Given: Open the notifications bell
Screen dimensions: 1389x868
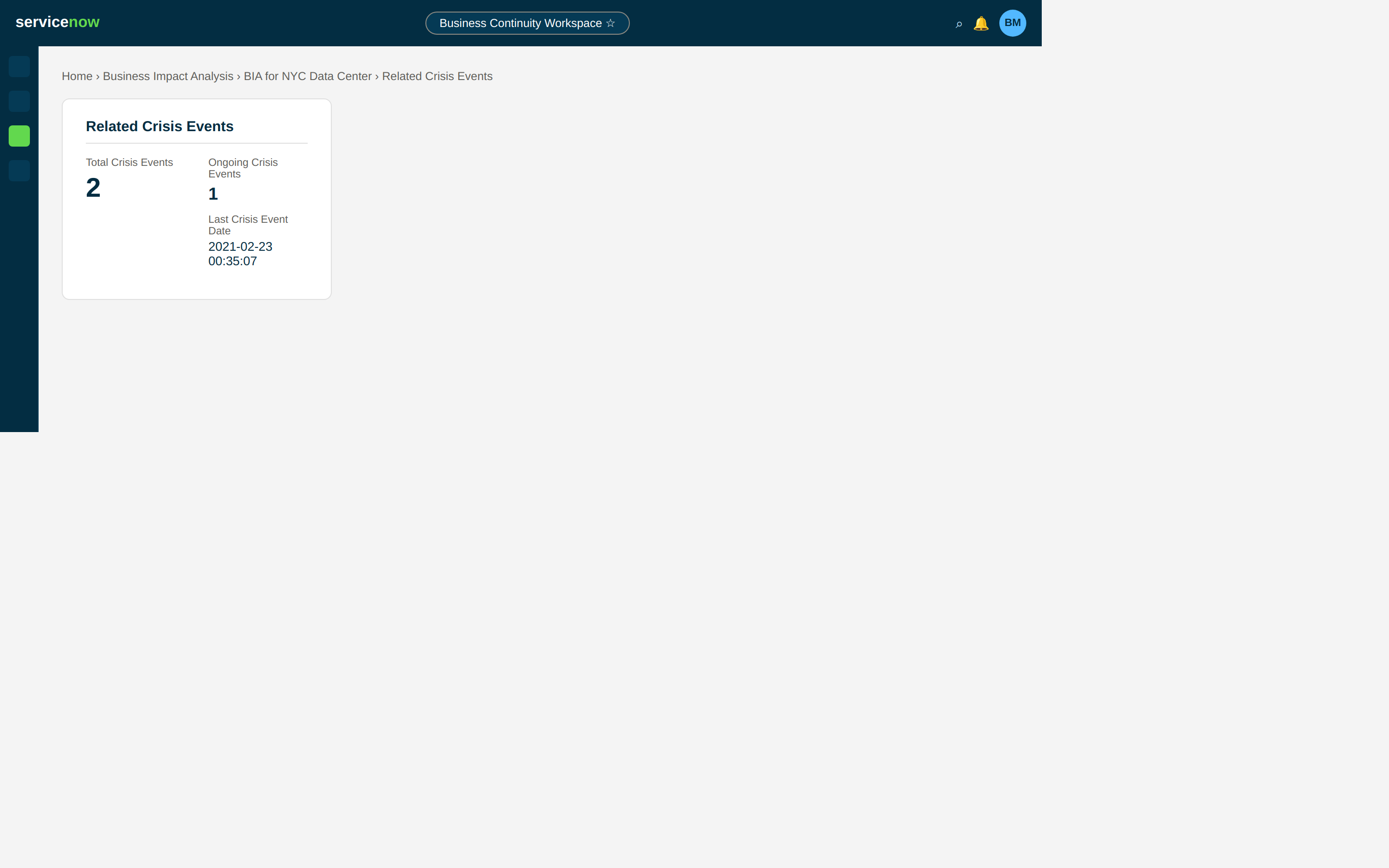Looking at the screenshot, I should click(981, 24).
